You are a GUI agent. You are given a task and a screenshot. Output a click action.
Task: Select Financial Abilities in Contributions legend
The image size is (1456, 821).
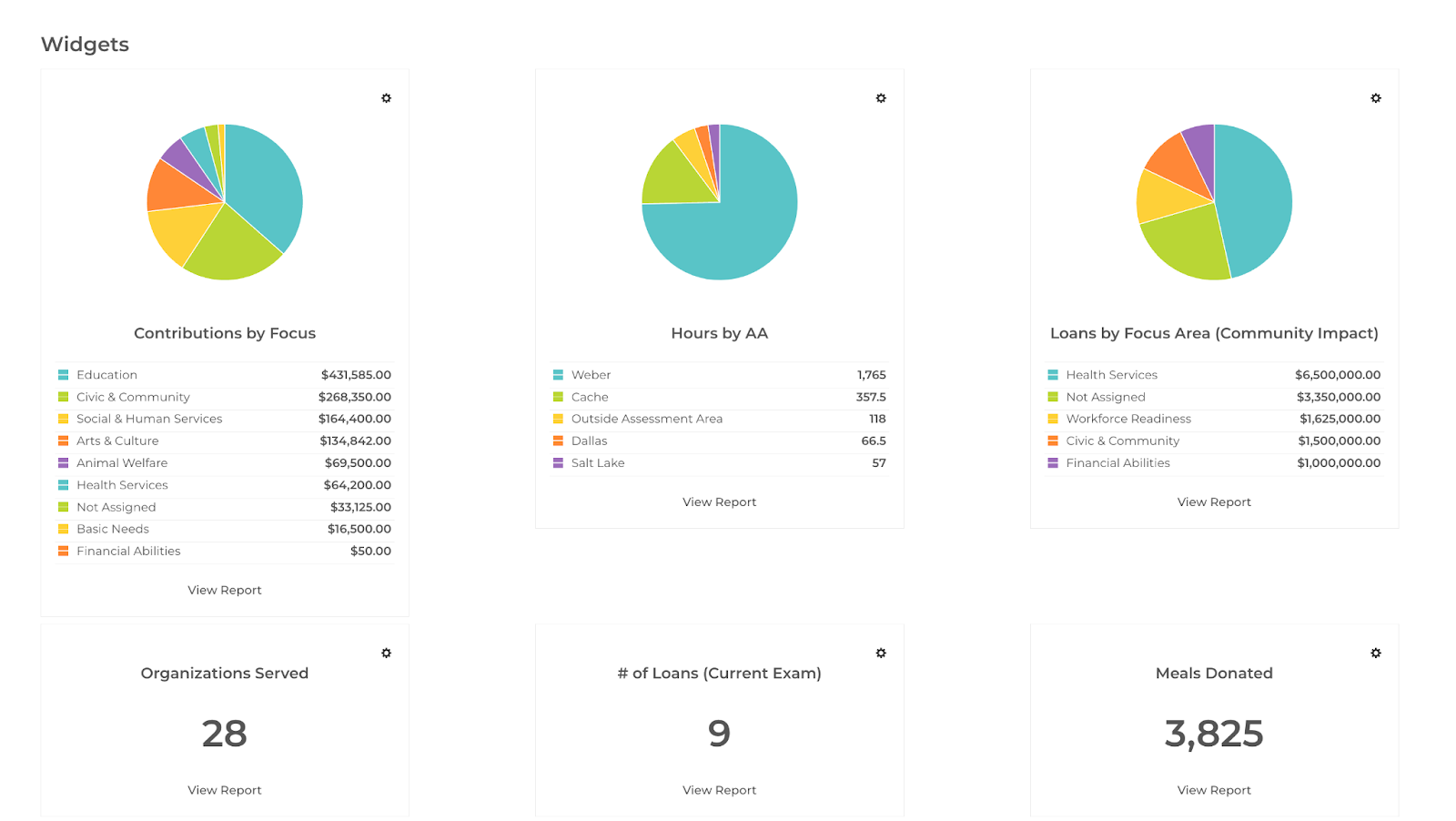(128, 551)
